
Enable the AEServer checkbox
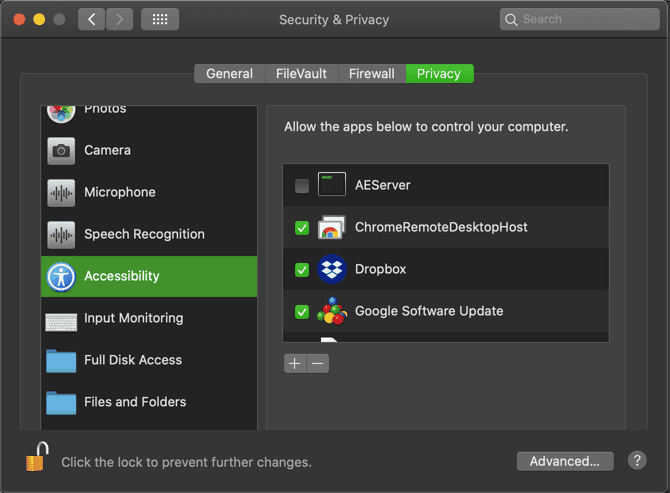coord(302,186)
